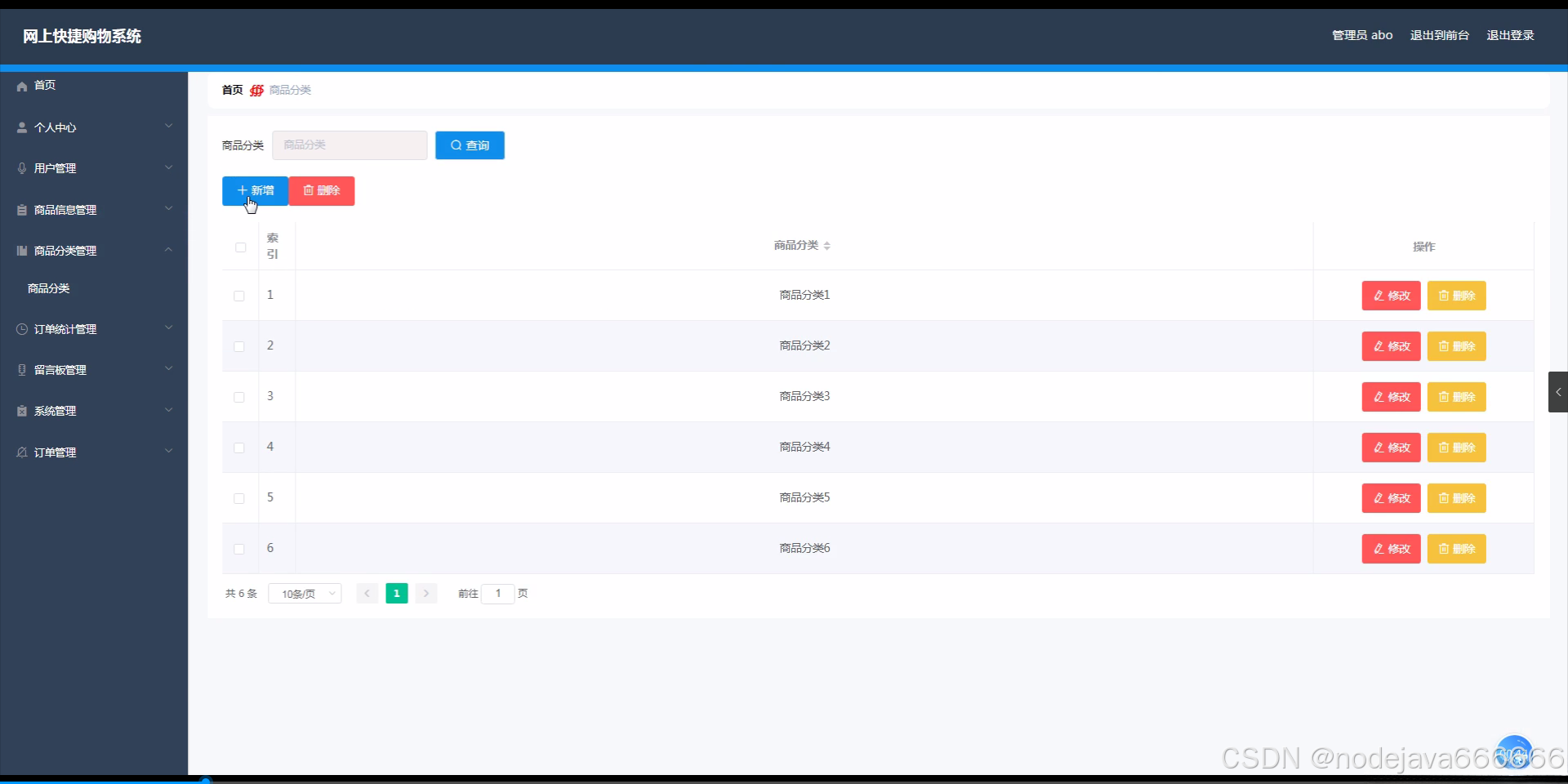Expand the 个人中心 menu chevron
Screen dimensions: 1568x784
[168, 126]
